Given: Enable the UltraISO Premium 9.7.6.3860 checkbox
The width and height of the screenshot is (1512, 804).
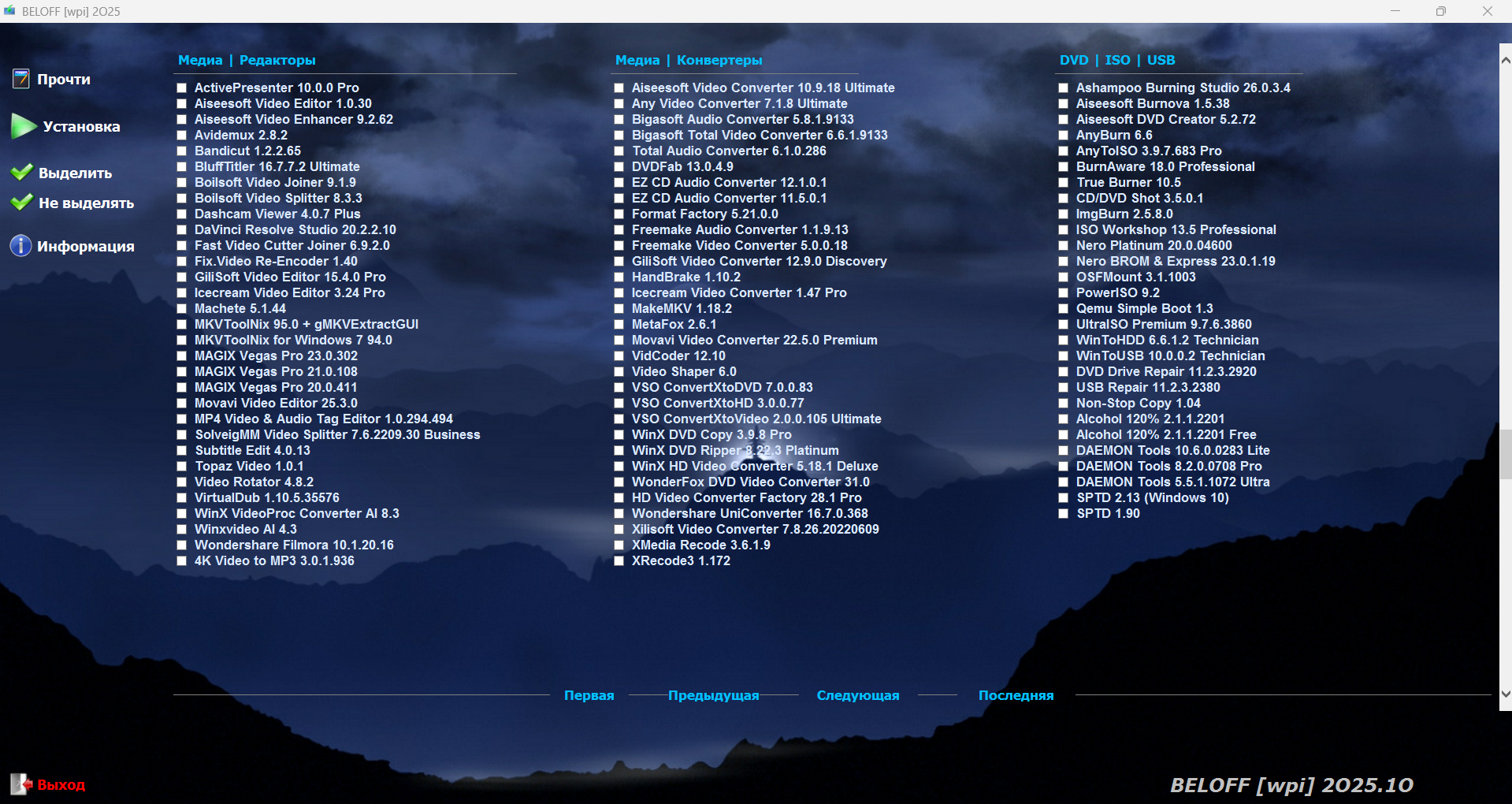Looking at the screenshot, I should [x=1064, y=325].
